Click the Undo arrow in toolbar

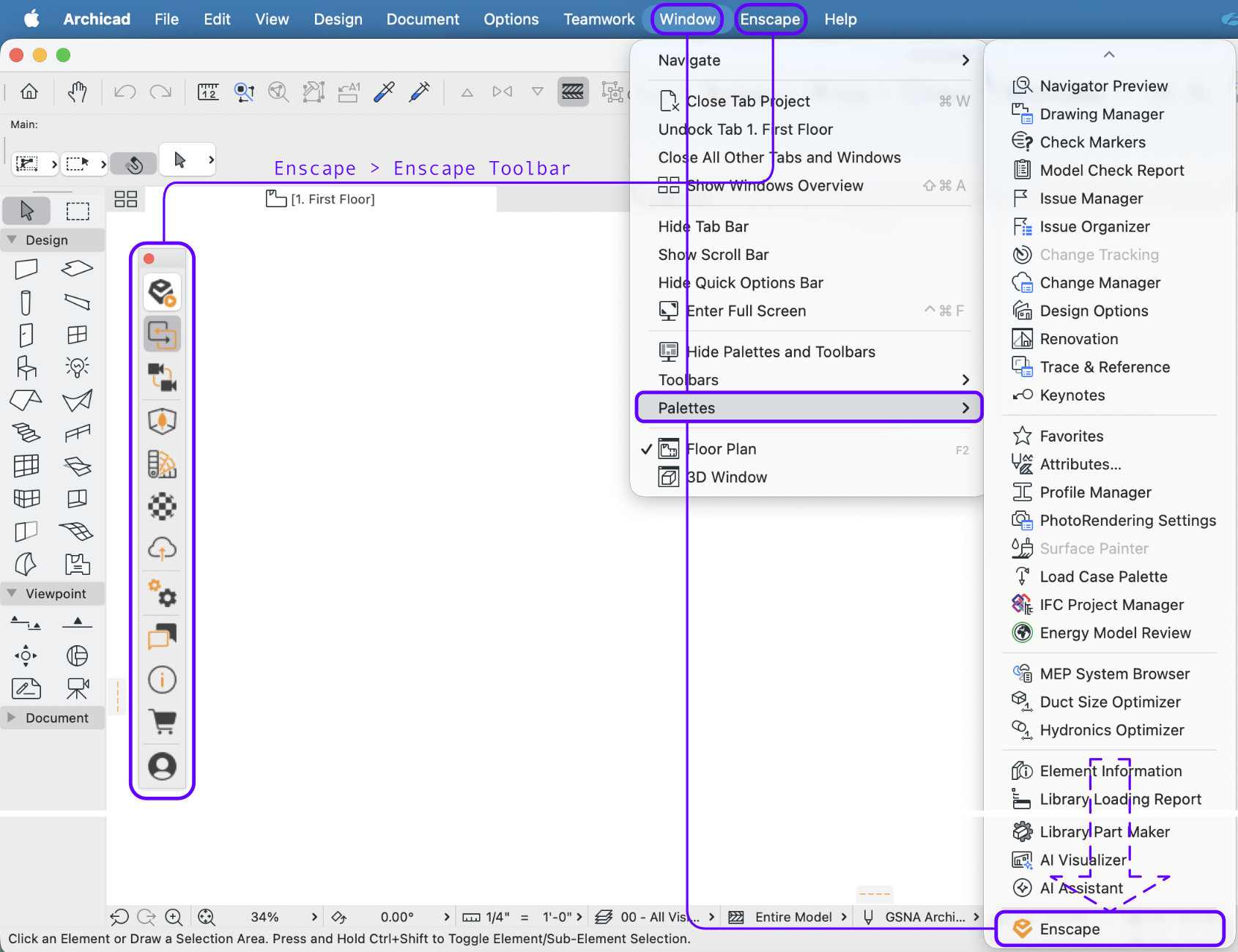coord(125,92)
